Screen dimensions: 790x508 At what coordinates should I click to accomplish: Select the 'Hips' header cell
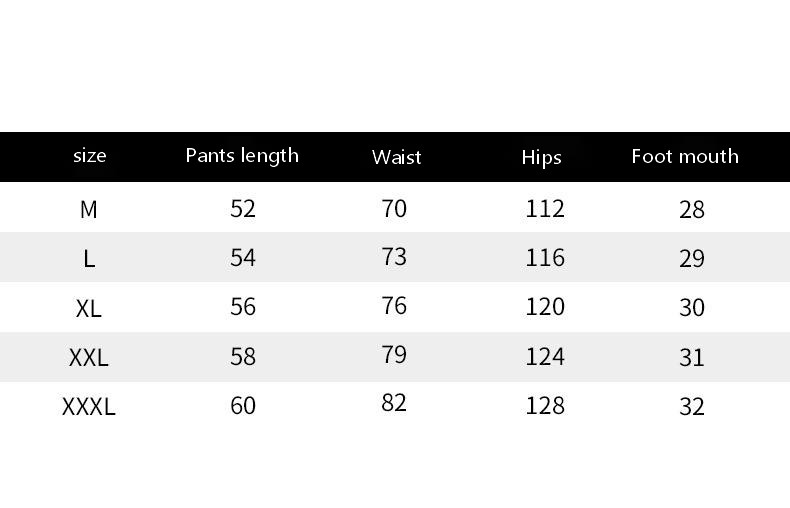(542, 158)
